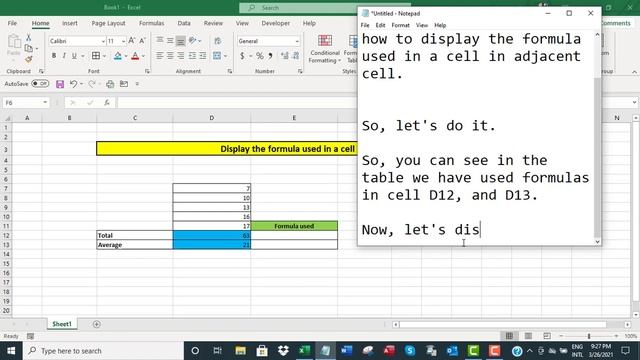
Task: Decrease font size with smaller A icon
Action: click(x=142, y=41)
